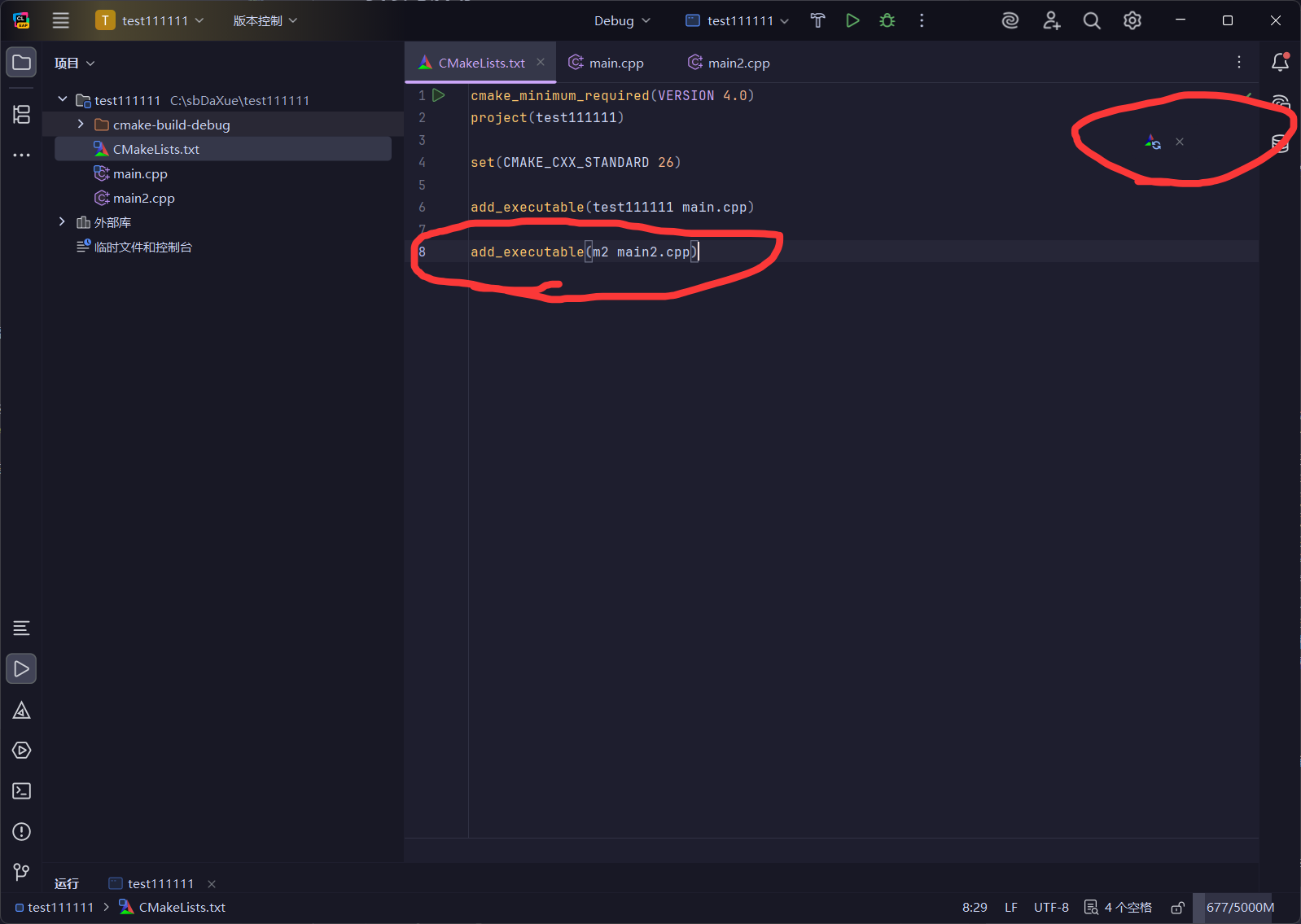
Task: Click the LF line separator button
Action: pyautogui.click(x=1010, y=908)
